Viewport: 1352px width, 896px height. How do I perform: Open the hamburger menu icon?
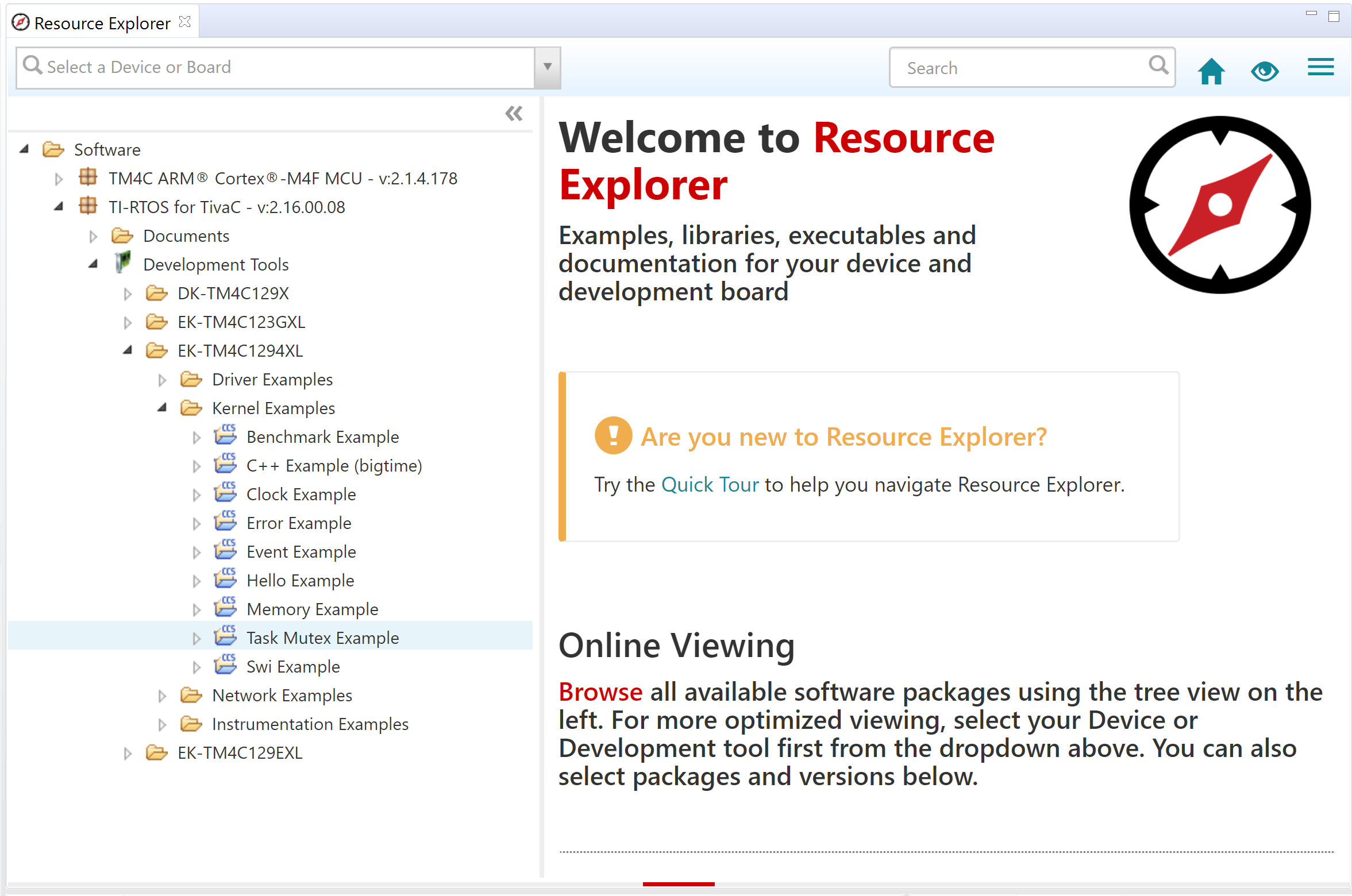1320,68
